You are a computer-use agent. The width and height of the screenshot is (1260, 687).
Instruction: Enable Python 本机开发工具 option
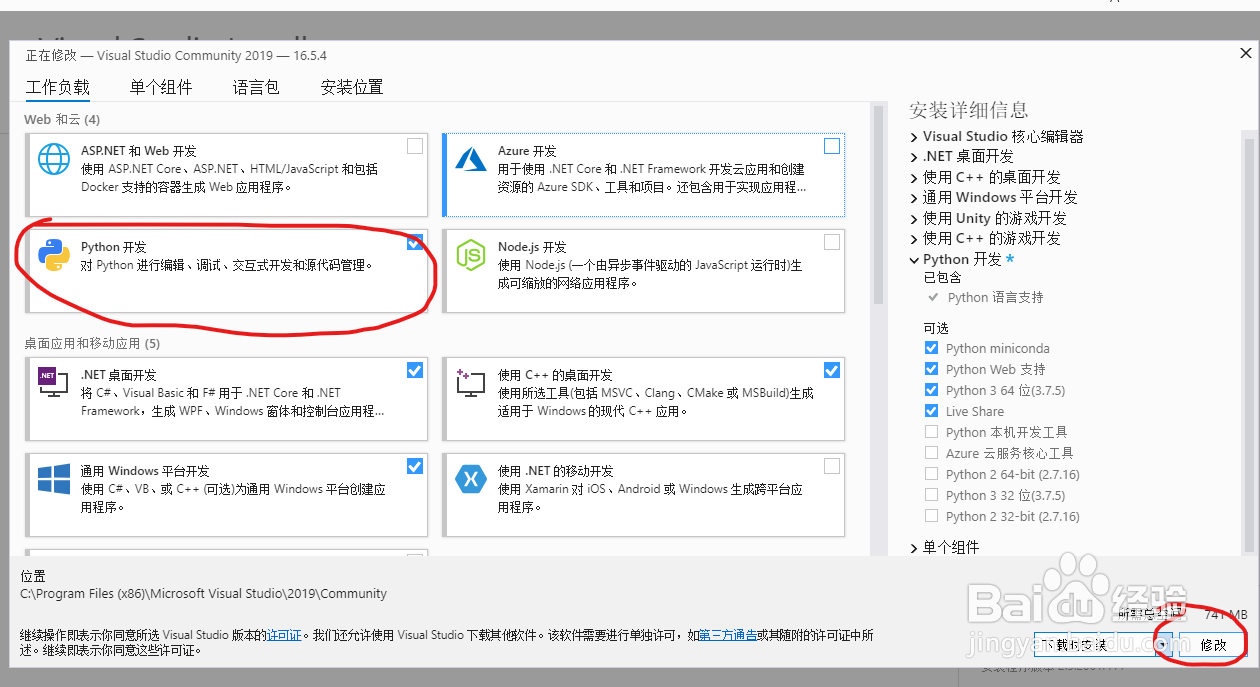[932, 432]
